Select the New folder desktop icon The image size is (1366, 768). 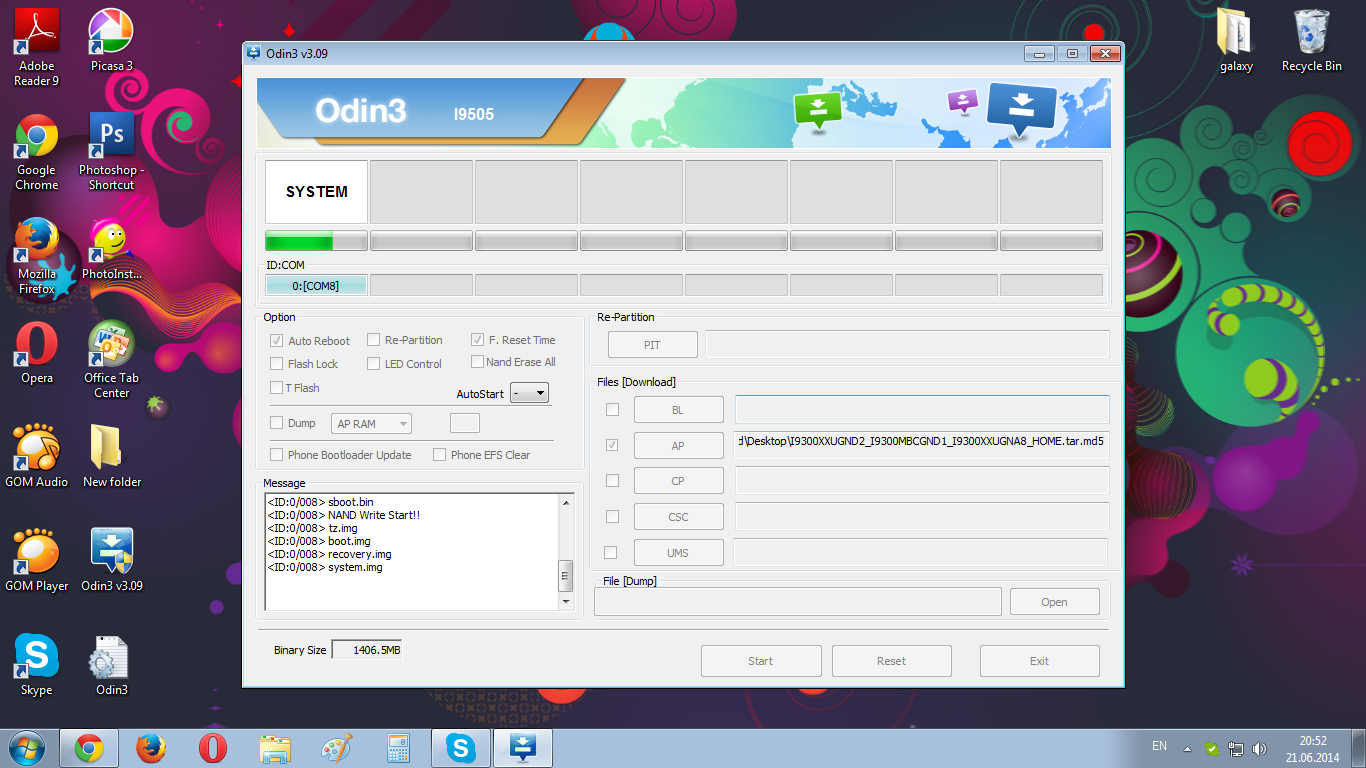tap(112, 457)
